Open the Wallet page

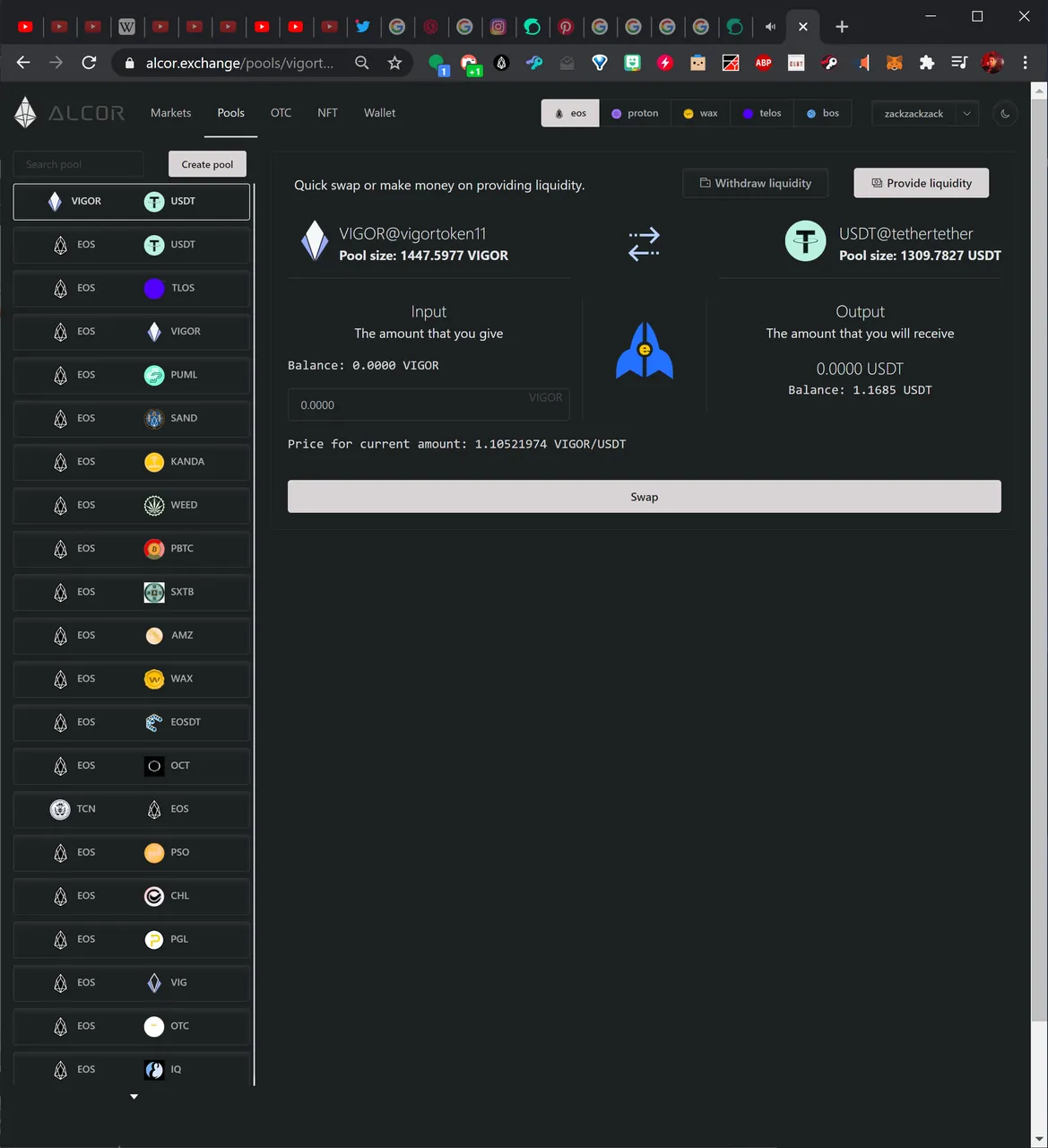[x=379, y=113]
